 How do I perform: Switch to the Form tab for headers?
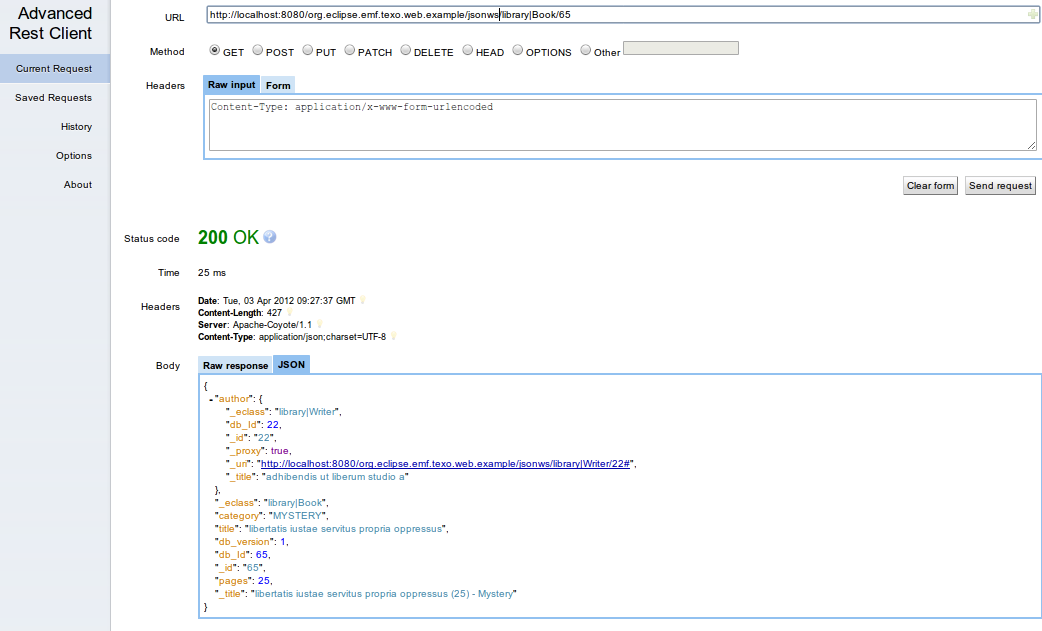click(277, 85)
